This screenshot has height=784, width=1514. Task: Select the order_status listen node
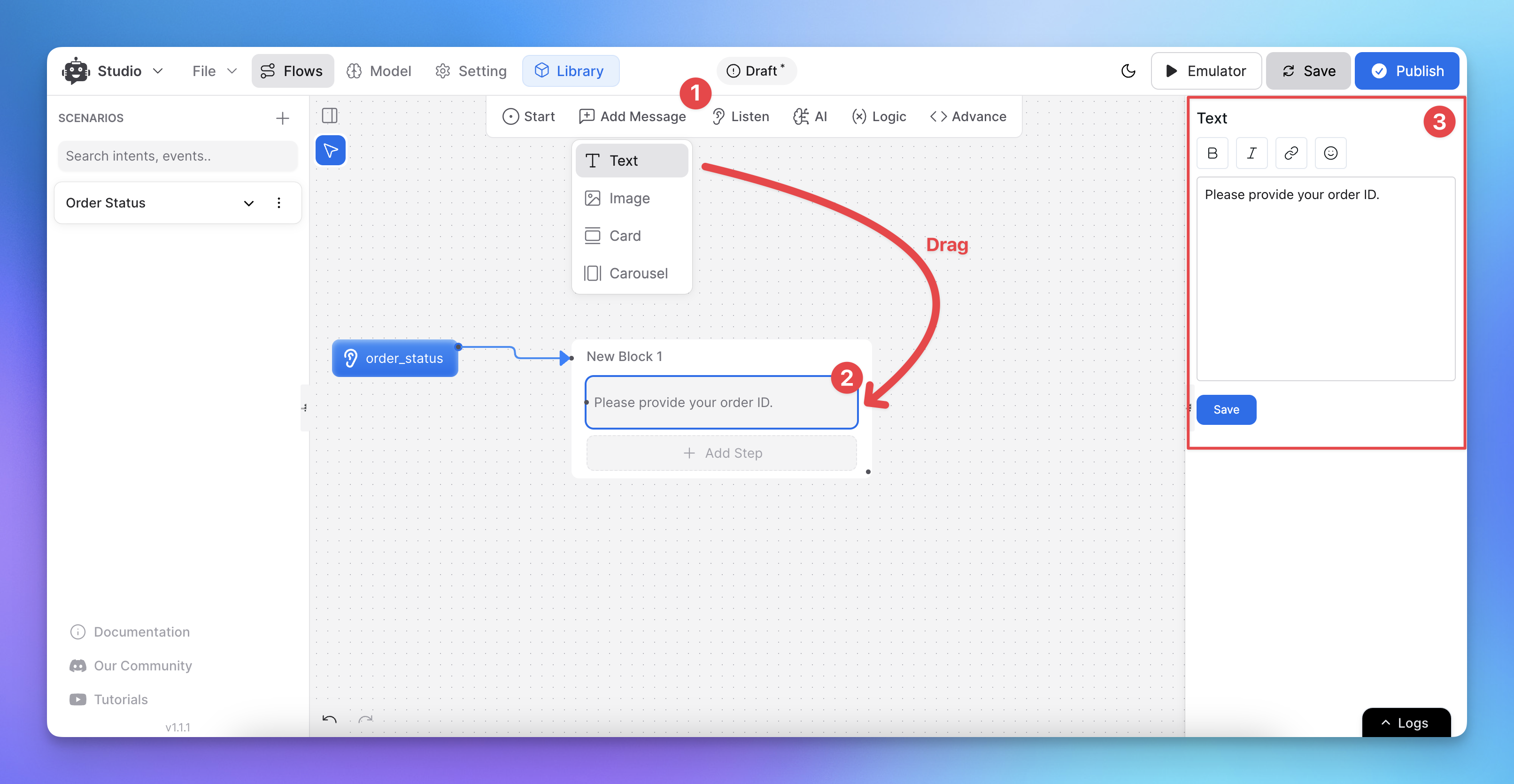pos(395,359)
